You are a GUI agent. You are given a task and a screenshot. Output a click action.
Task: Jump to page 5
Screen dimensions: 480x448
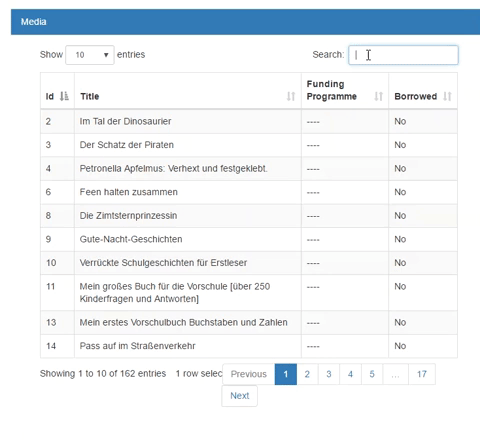pos(372,374)
